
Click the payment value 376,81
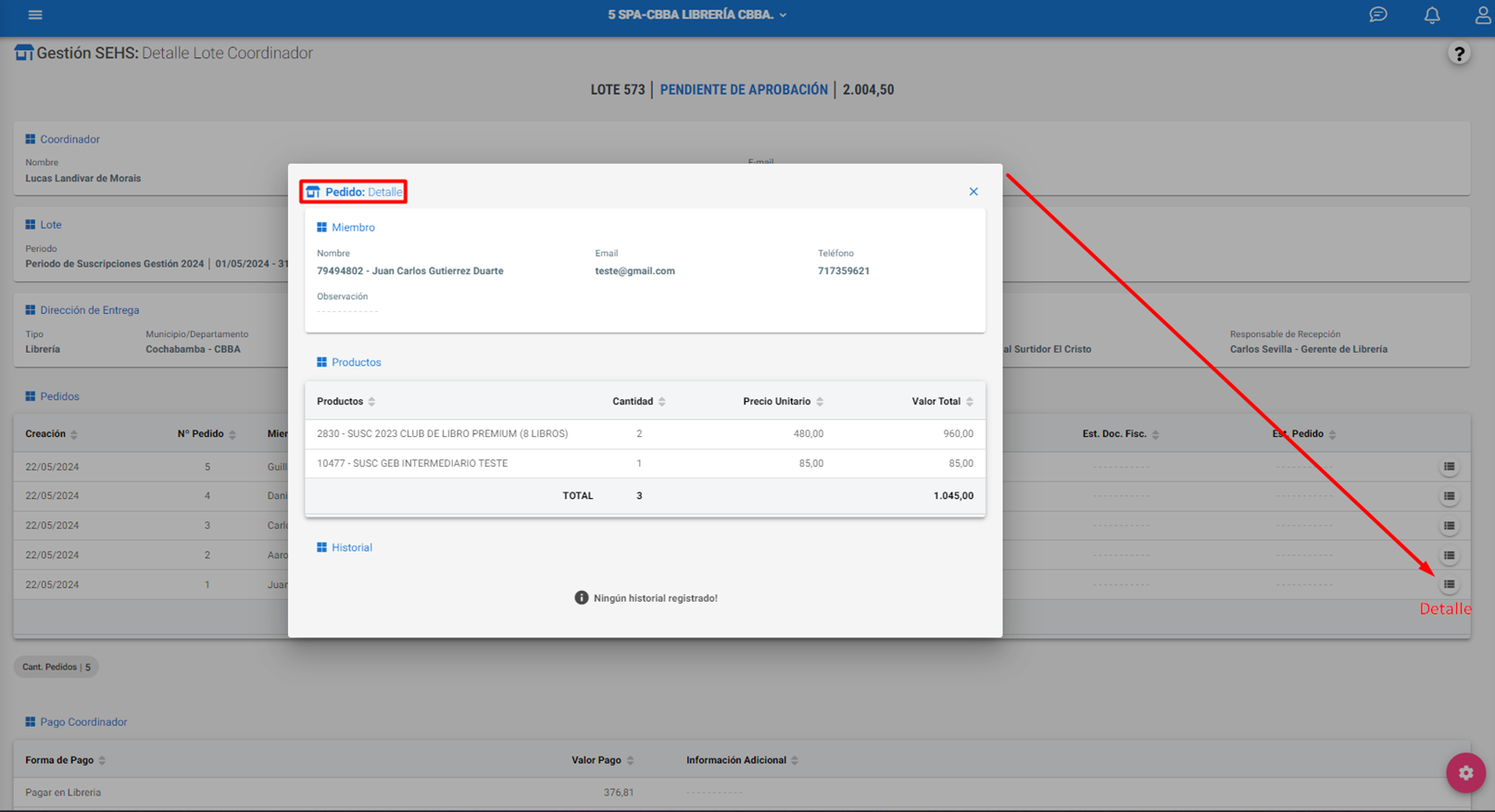point(619,793)
